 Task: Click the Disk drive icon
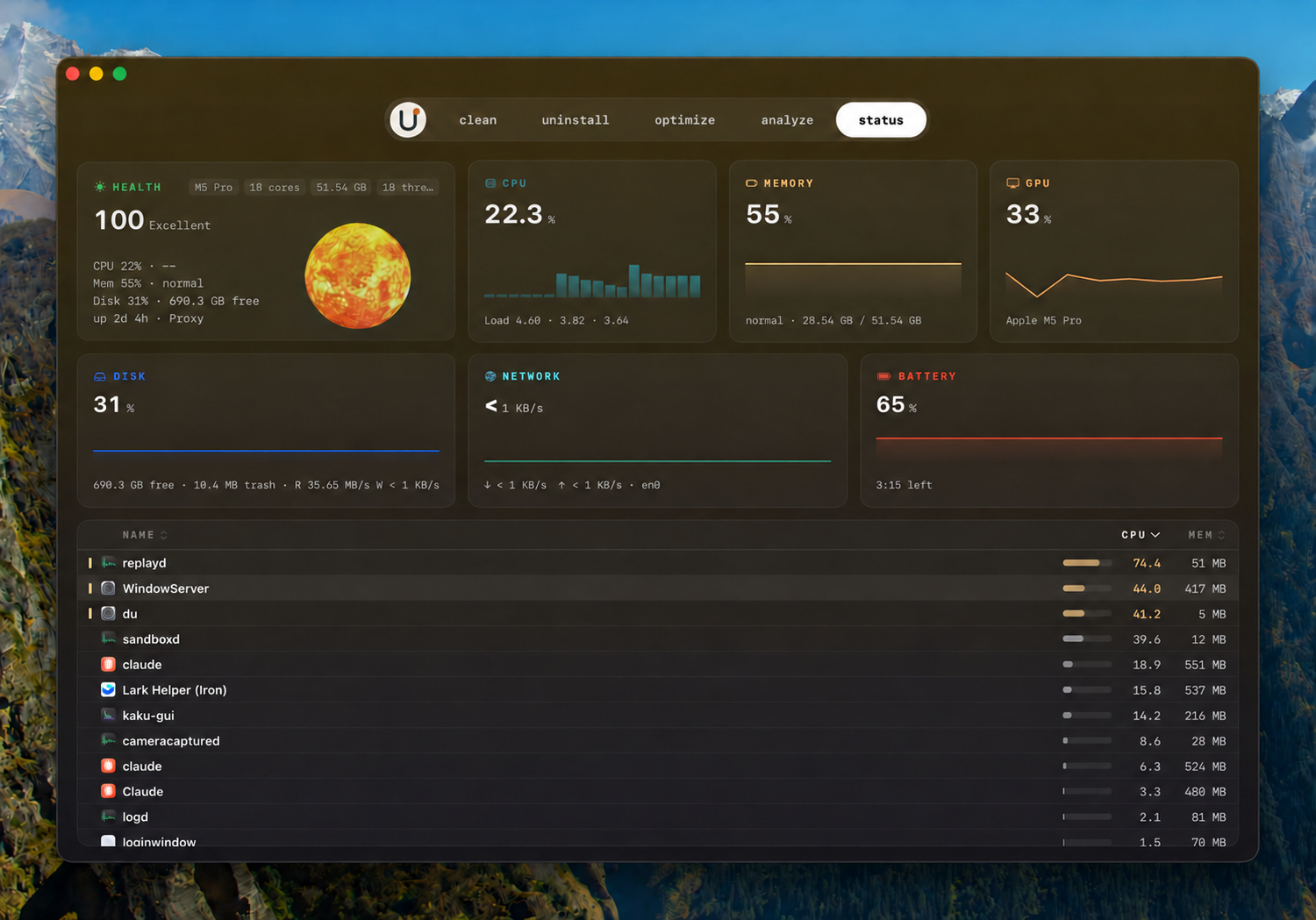tap(99, 376)
